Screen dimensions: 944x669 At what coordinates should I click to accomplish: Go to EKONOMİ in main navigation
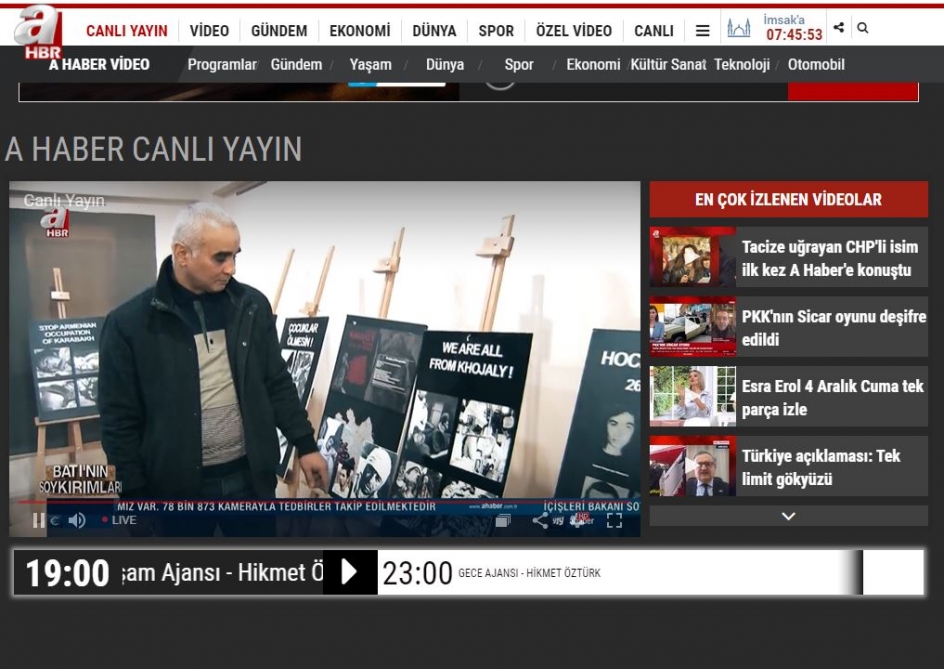point(359,31)
